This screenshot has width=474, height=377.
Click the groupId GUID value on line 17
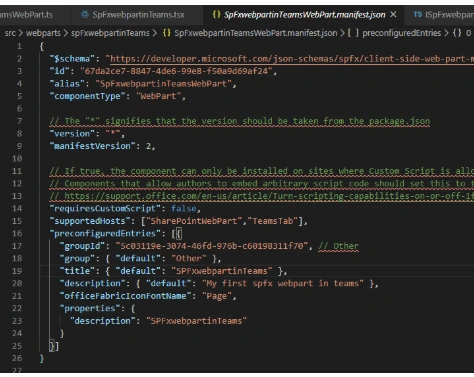(x=212, y=246)
